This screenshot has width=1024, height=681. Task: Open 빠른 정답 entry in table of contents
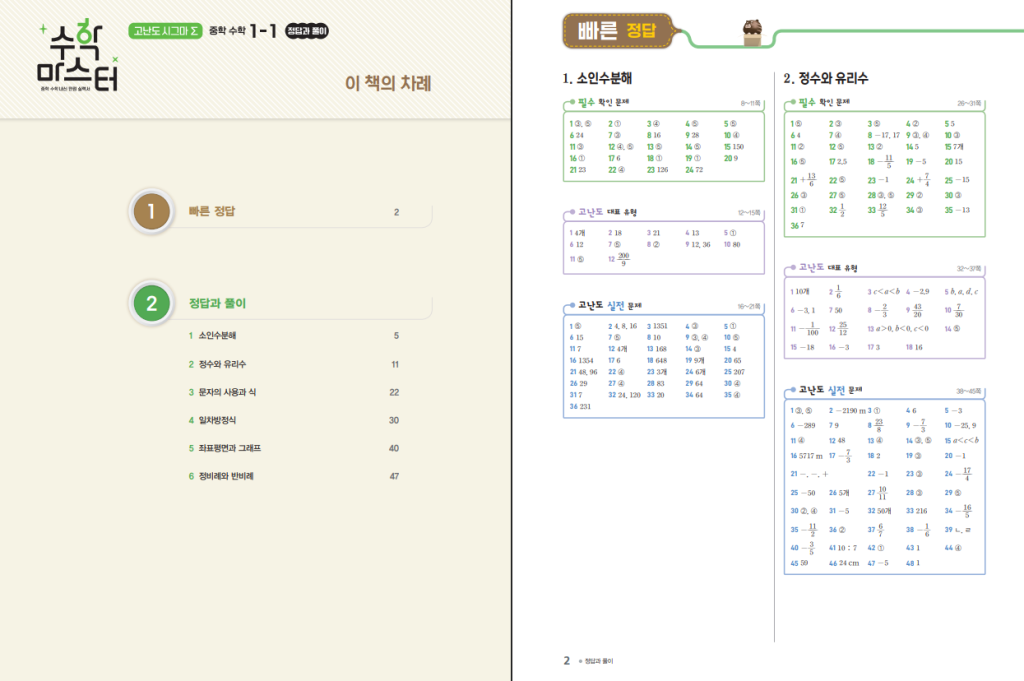tap(211, 212)
